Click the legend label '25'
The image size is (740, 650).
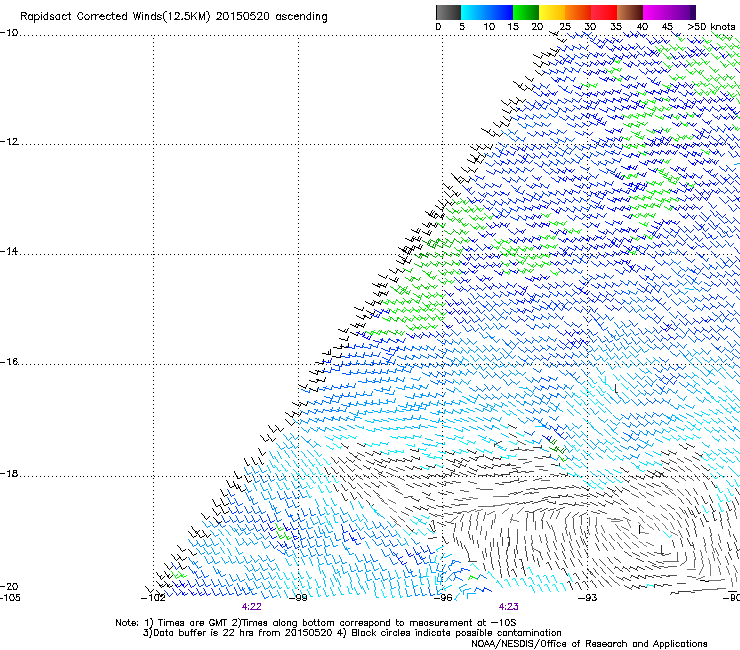click(x=565, y=27)
